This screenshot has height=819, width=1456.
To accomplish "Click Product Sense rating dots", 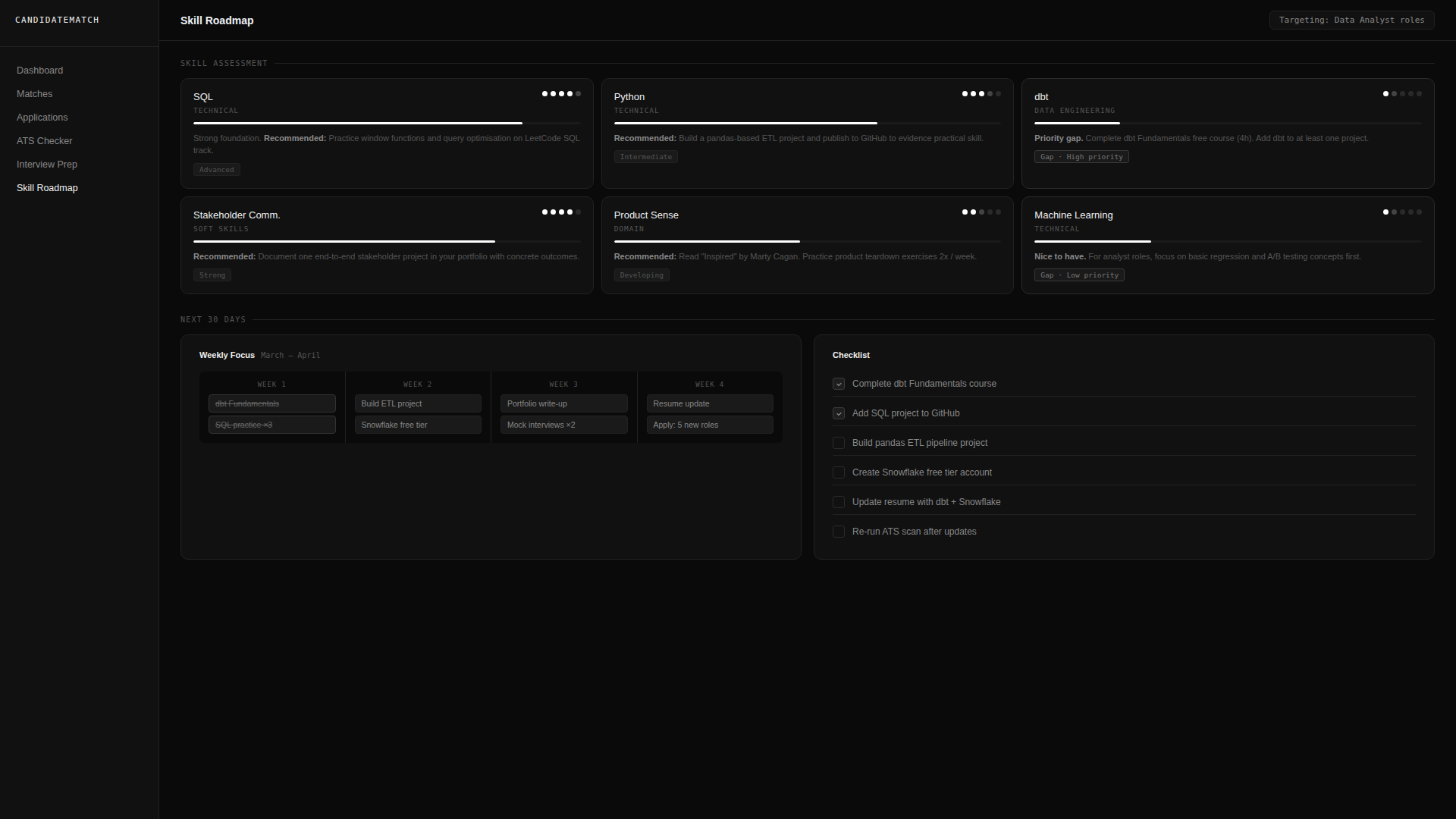I will [x=981, y=212].
